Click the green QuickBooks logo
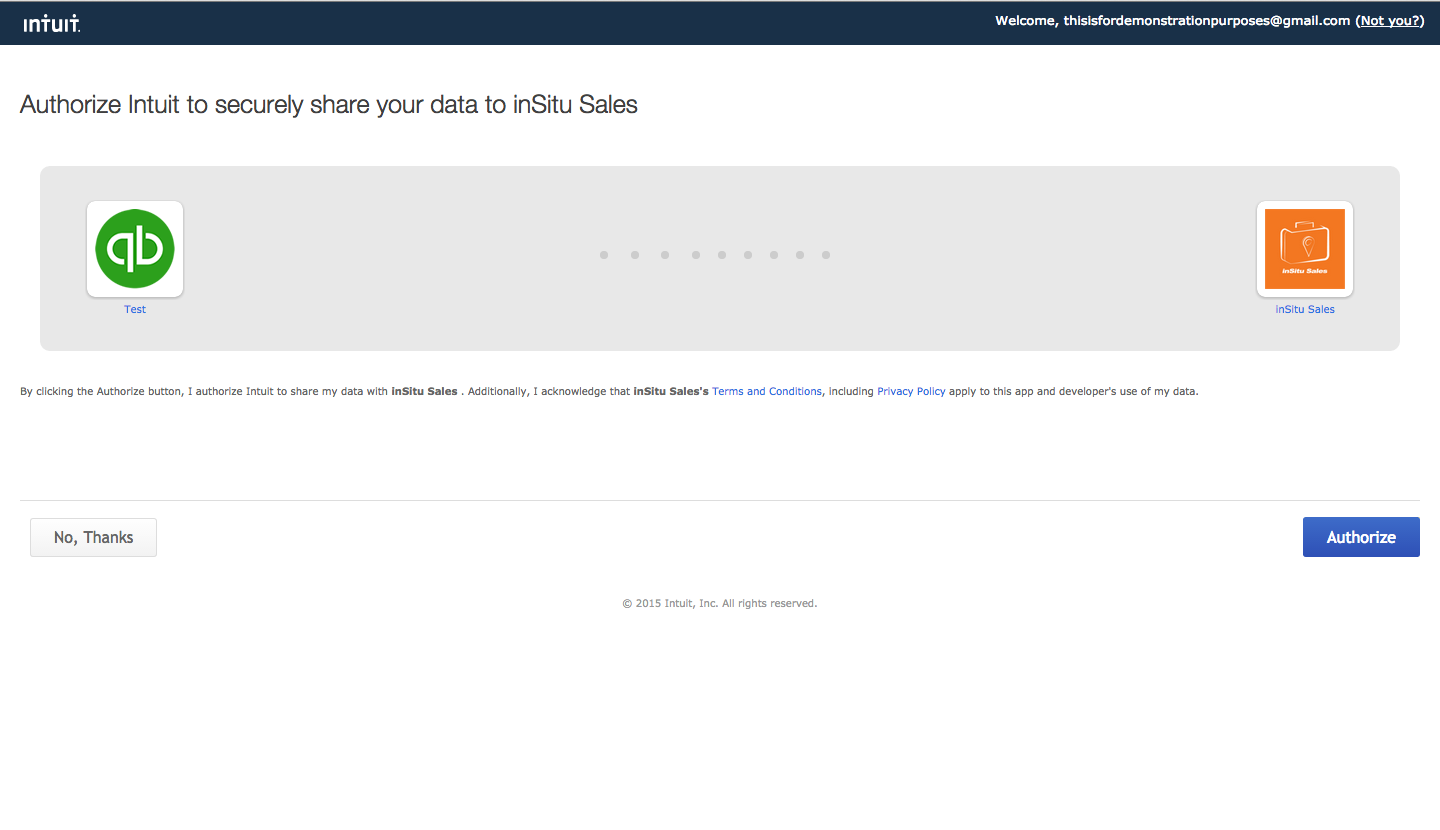 pos(135,249)
